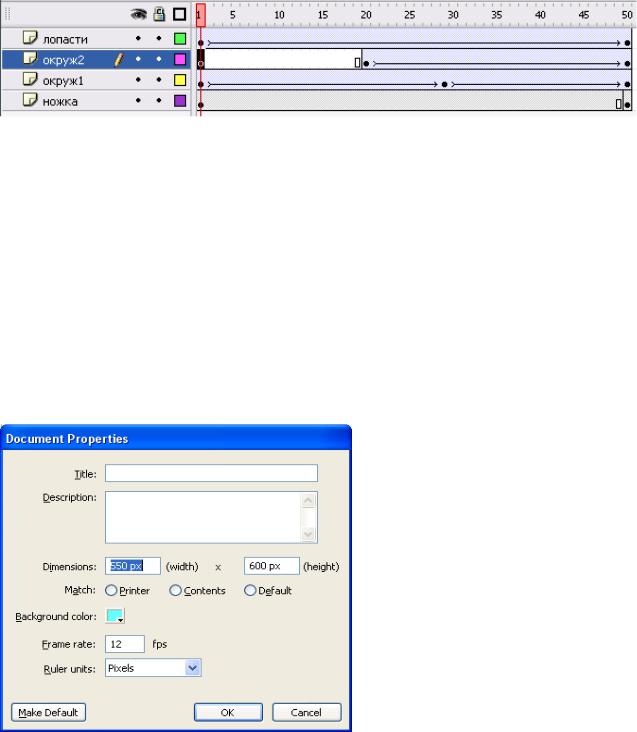Toggle lock dot of окруж1 layer

[x=159, y=80]
